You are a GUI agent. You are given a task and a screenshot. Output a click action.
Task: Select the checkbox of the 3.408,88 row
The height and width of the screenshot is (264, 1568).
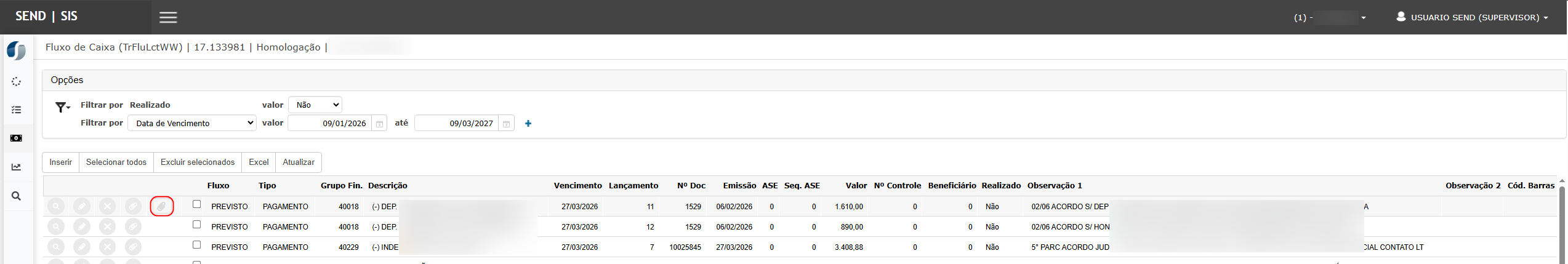click(197, 245)
